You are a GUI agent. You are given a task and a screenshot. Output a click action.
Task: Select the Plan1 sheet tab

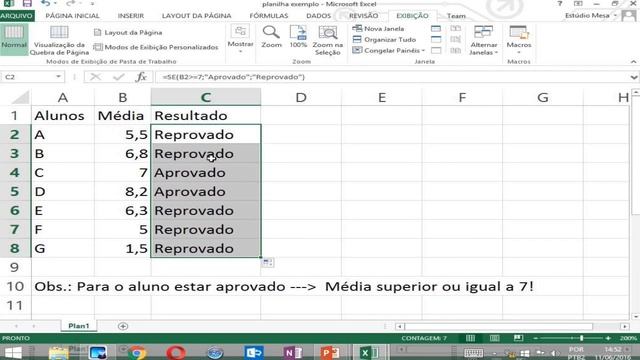(78, 326)
